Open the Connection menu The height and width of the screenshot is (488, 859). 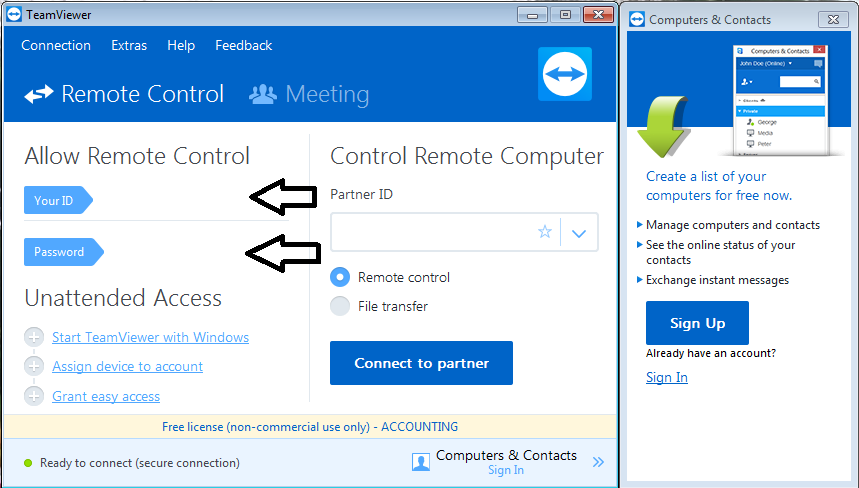[56, 45]
